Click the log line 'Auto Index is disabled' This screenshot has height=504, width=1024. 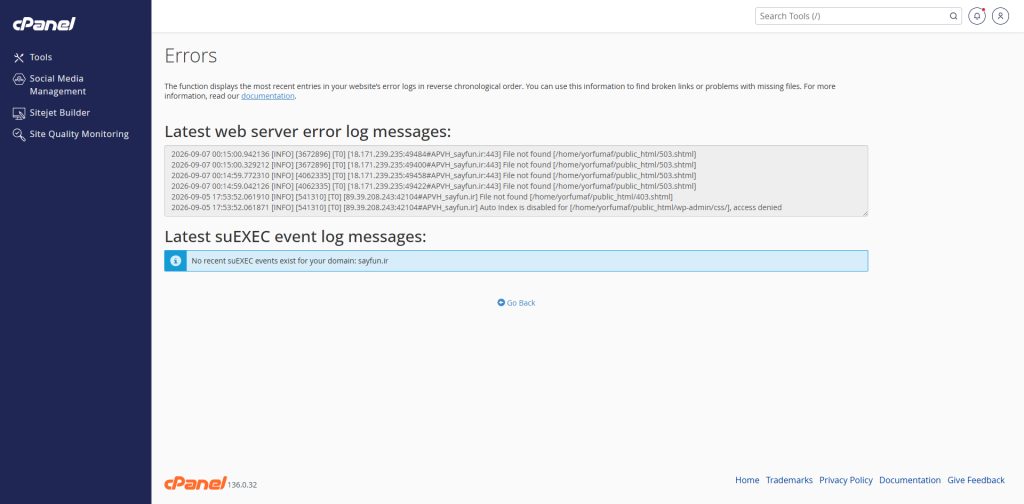coord(476,208)
